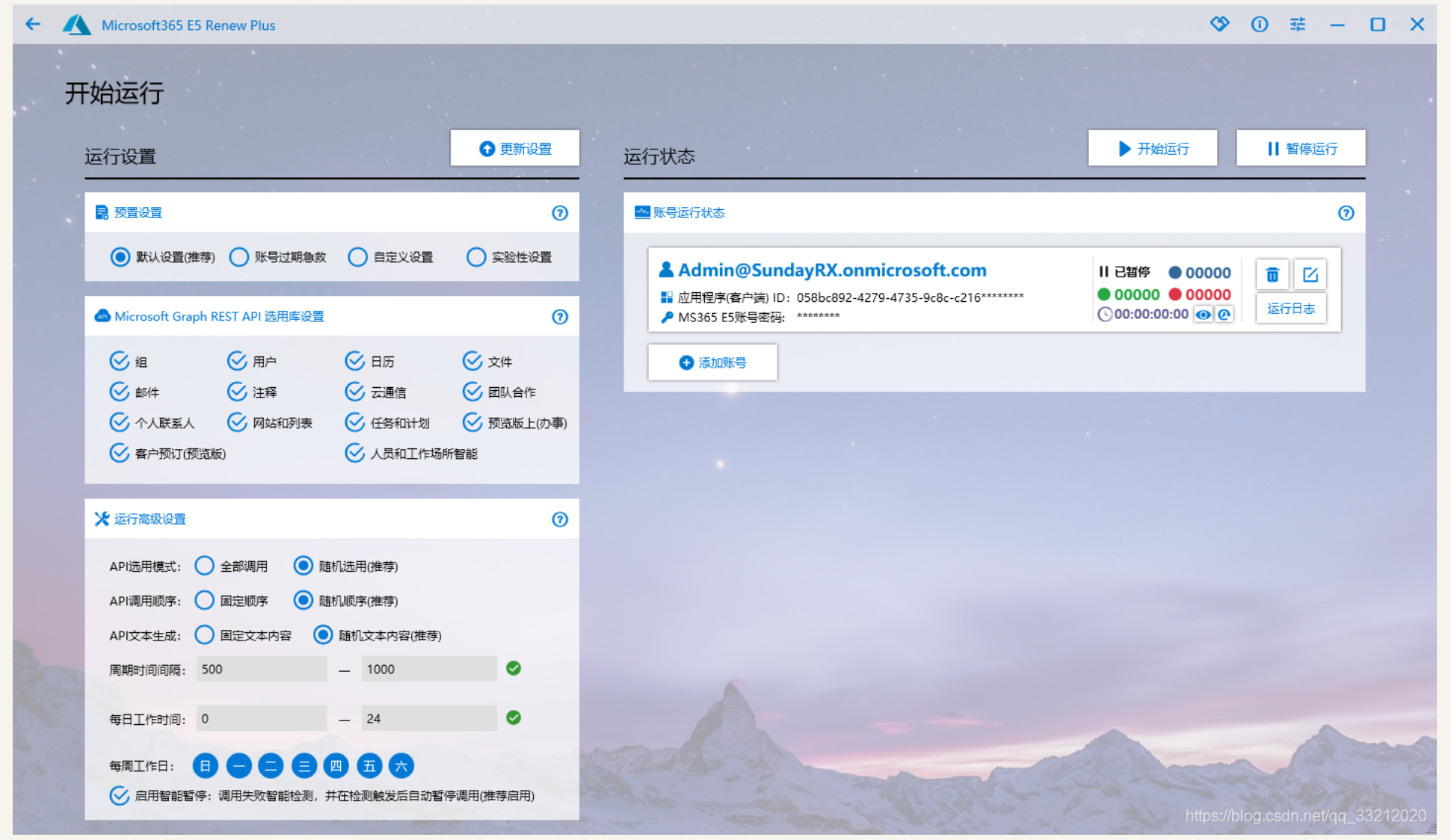Toggle the 日历 API checkbox
Screen dimensions: 1451x840
[354, 361]
